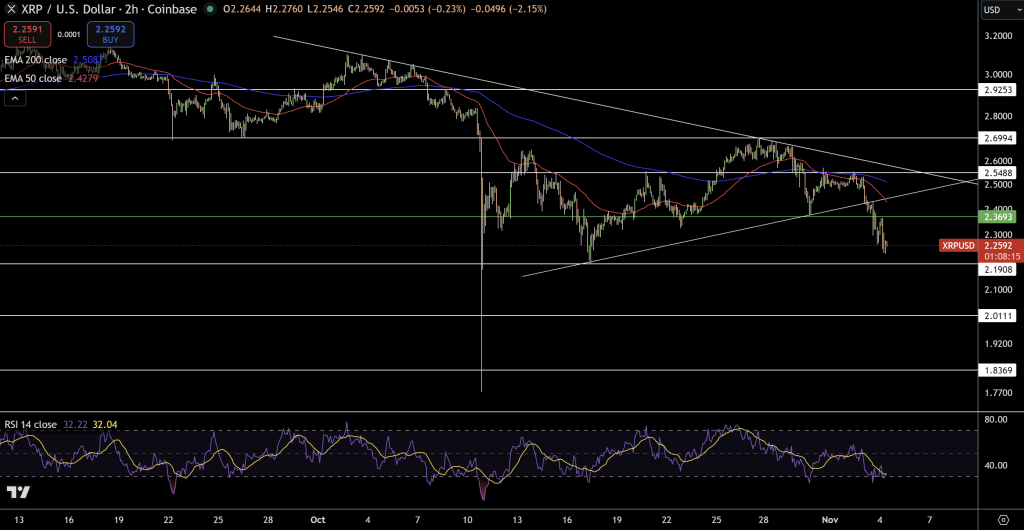Click the 2.1908 horizontal line label
This screenshot has height=530, width=1024.
click(x=997, y=268)
